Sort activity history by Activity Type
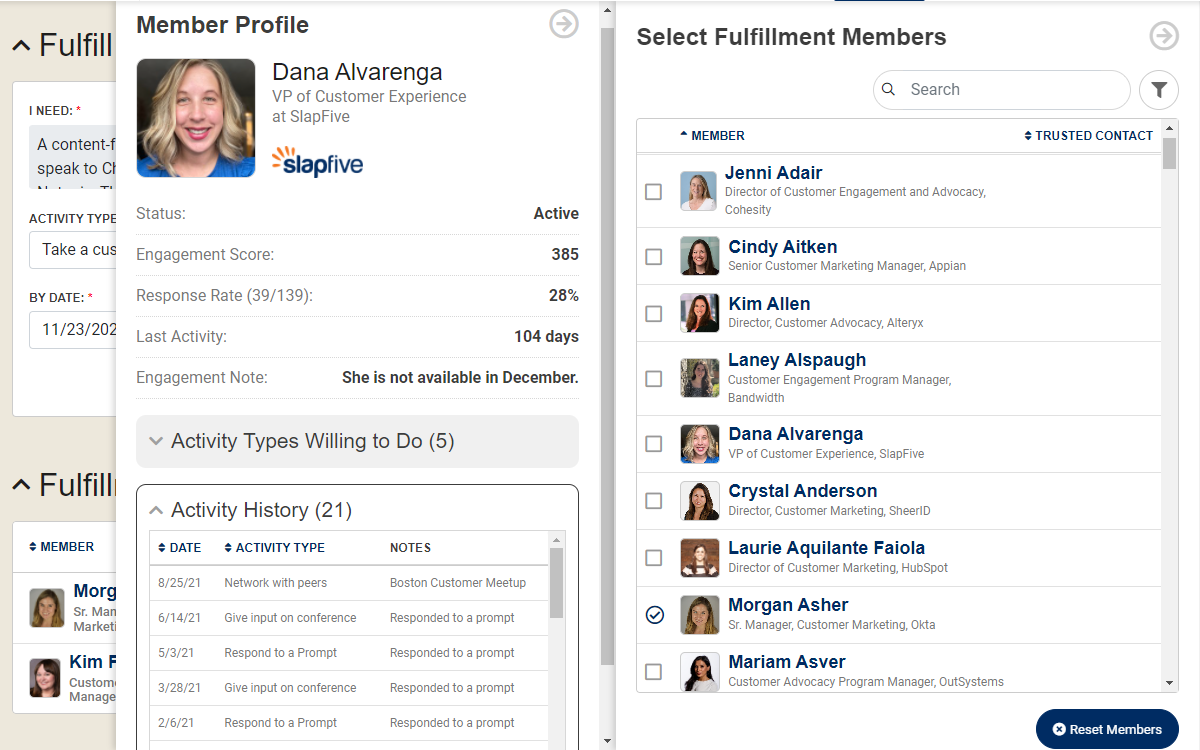This screenshot has width=1200, height=750. (274, 548)
